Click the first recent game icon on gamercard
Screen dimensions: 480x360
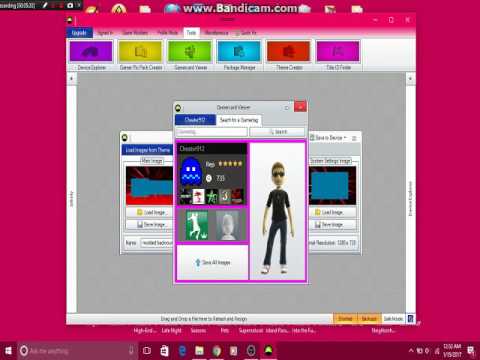click(185, 196)
